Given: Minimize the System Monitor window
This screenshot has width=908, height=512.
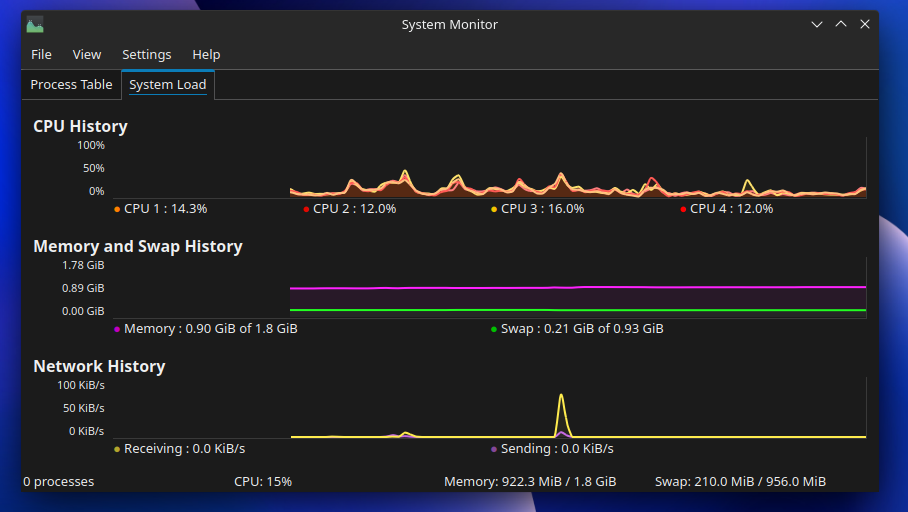Looking at the screenshot, I should [x=817, y=25].
